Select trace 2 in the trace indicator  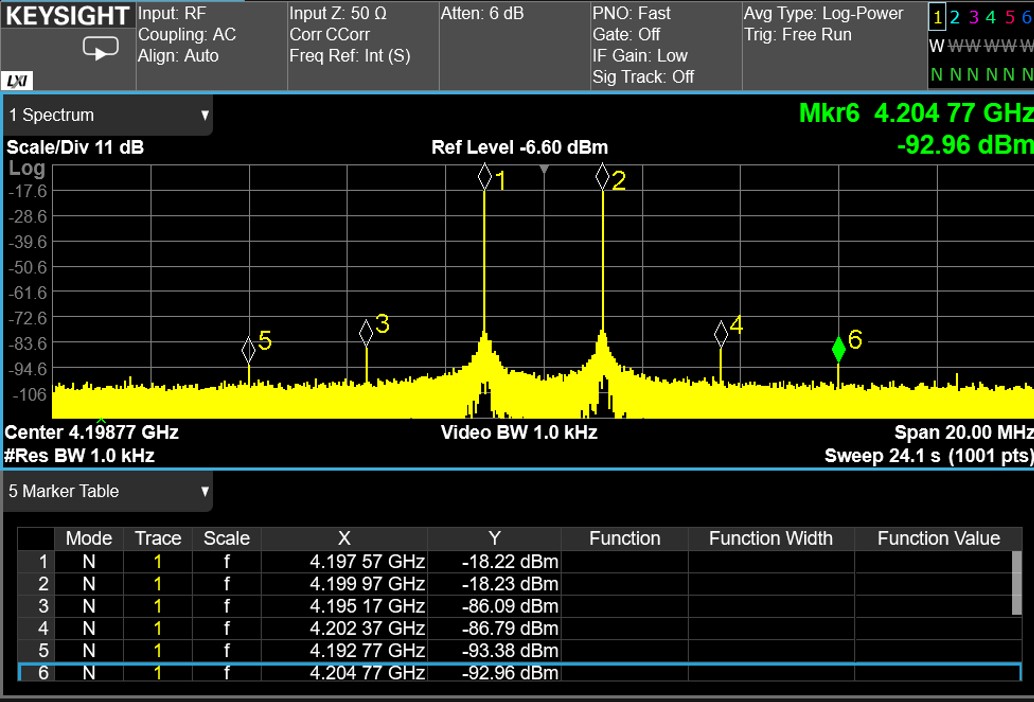(955, 18)
